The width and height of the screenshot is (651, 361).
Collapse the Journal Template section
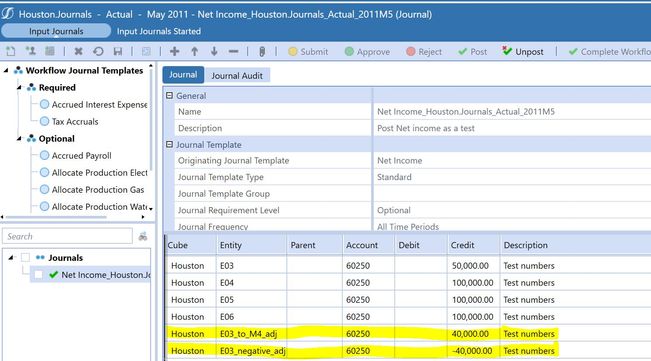pyautogui.click(x=169, y=144)
